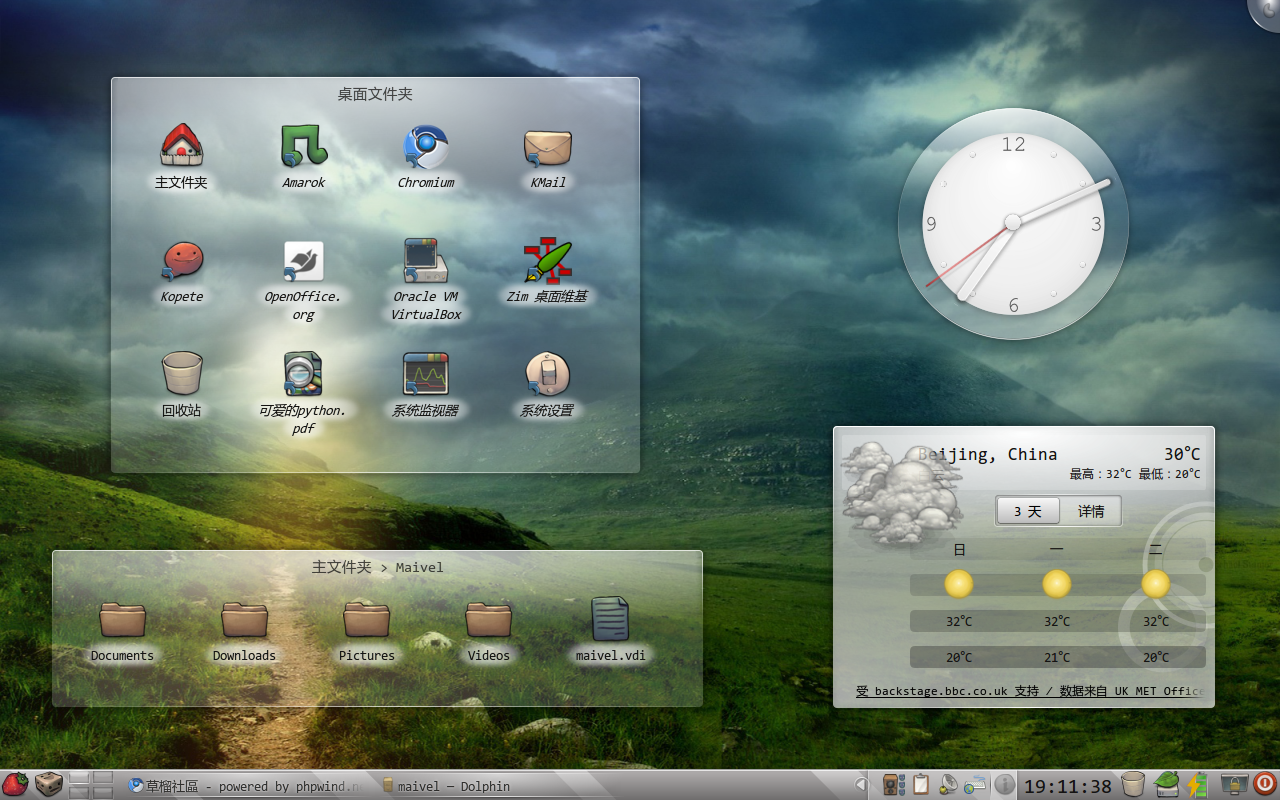The height and width of the screenshot is (800, 1280).
Task: Lock the screen with the padlock icon
Action: pos(1235,785)
